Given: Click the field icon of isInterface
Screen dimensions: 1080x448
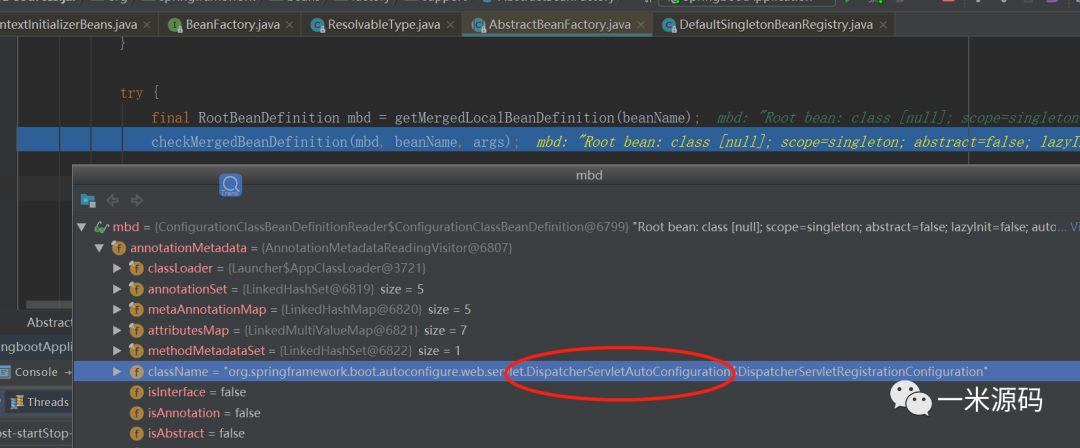Looking at the screenshot, I should pyautogui.click(x=136, y=392).
